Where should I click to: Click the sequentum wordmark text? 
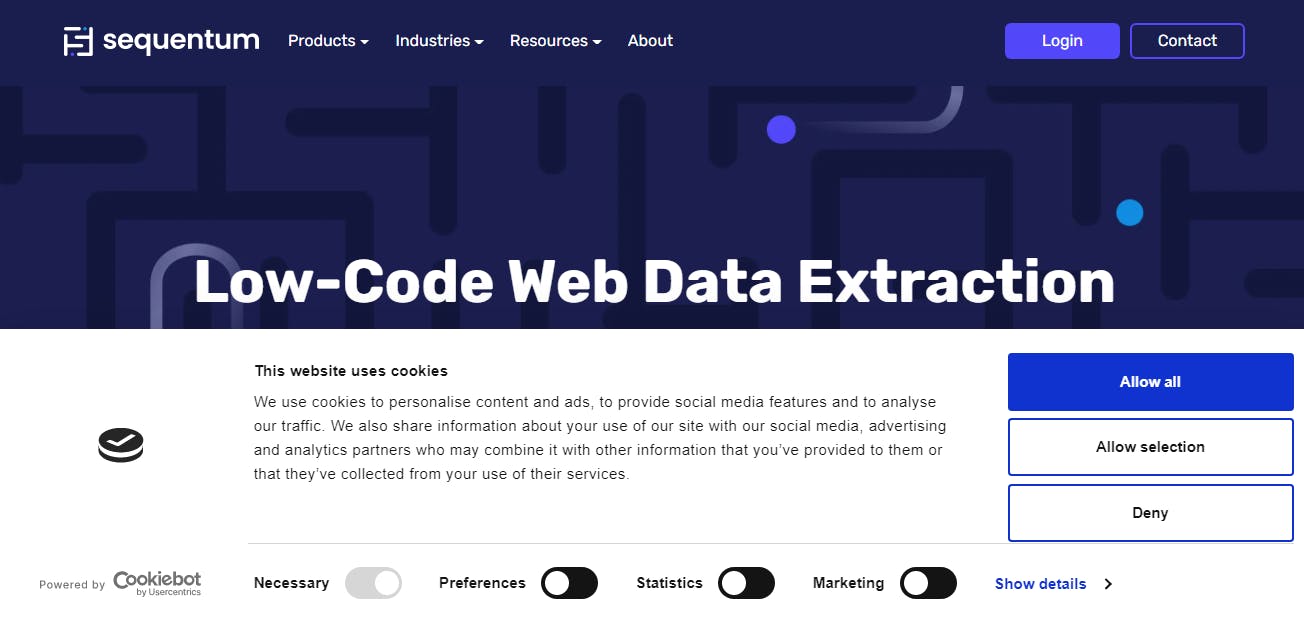click(181, 41)
